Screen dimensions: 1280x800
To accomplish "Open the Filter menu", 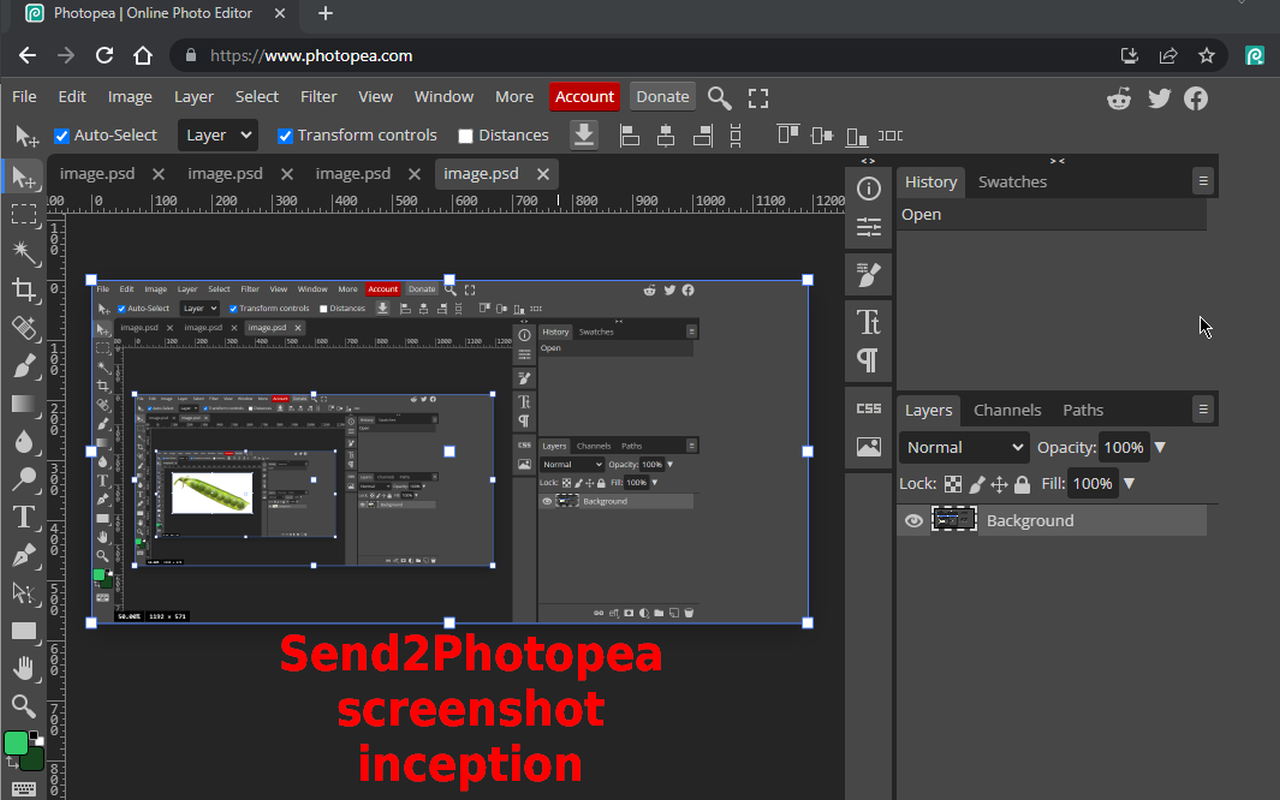I will pyautogui.click(x=318, y=96).
